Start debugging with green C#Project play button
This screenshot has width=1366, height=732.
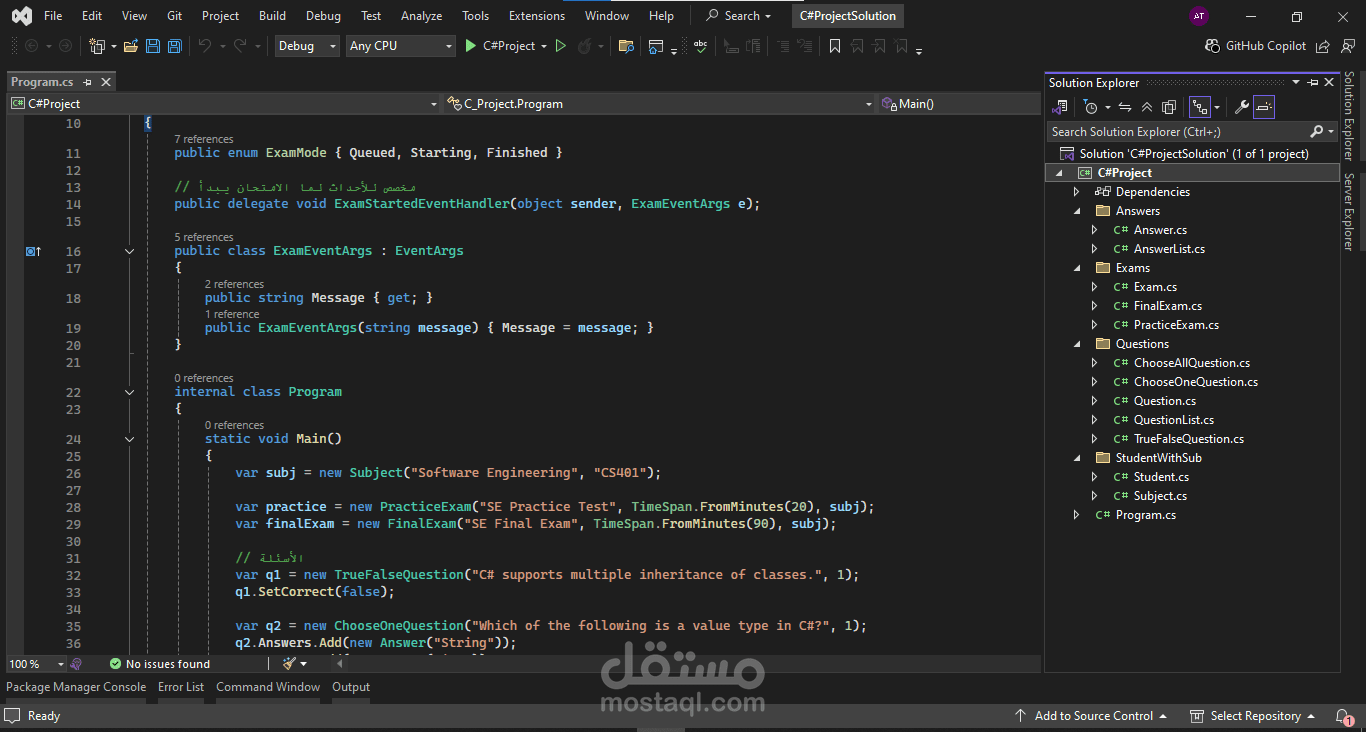(506, 46)
